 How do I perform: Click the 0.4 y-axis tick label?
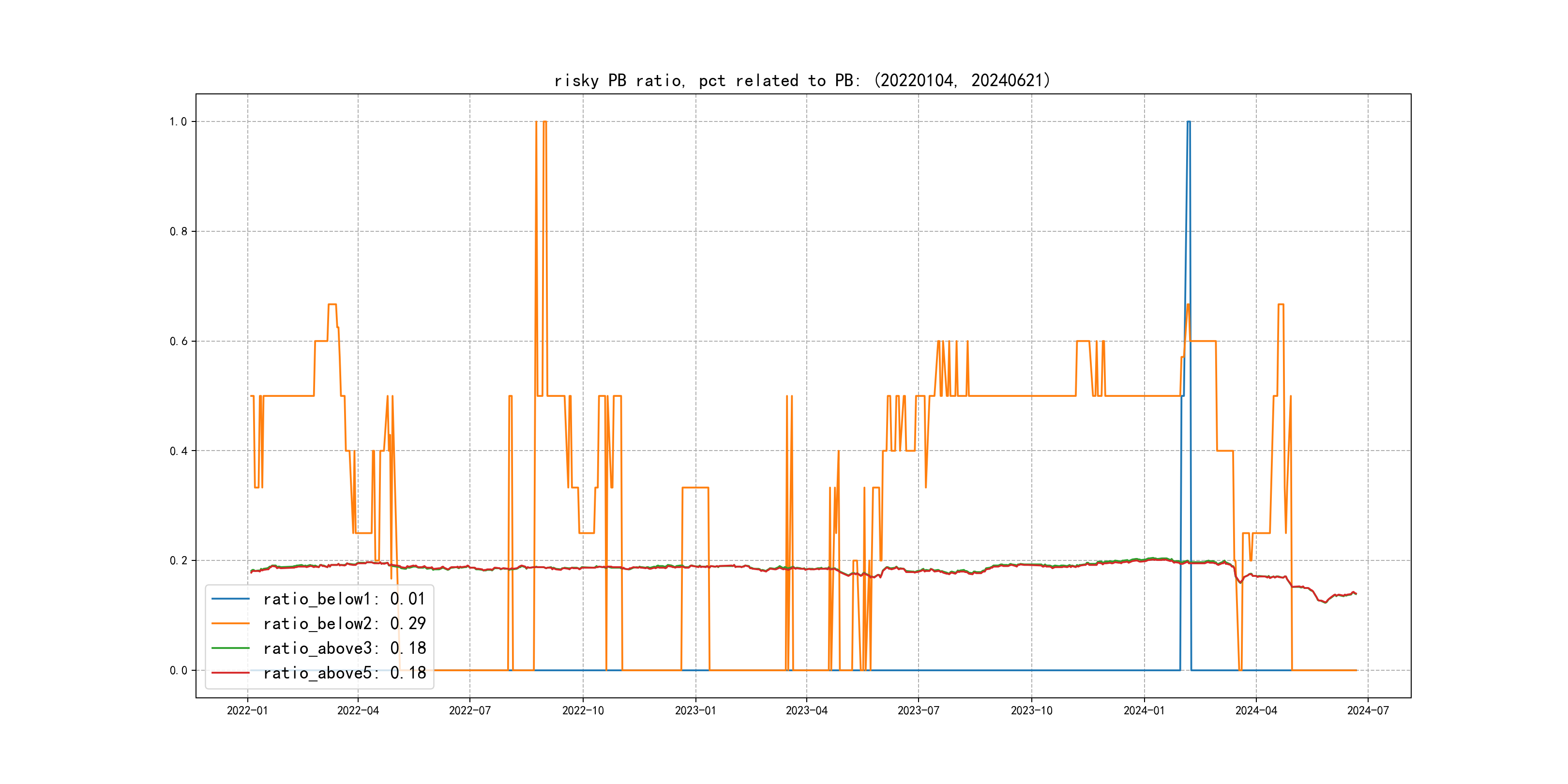coord(179,451)
